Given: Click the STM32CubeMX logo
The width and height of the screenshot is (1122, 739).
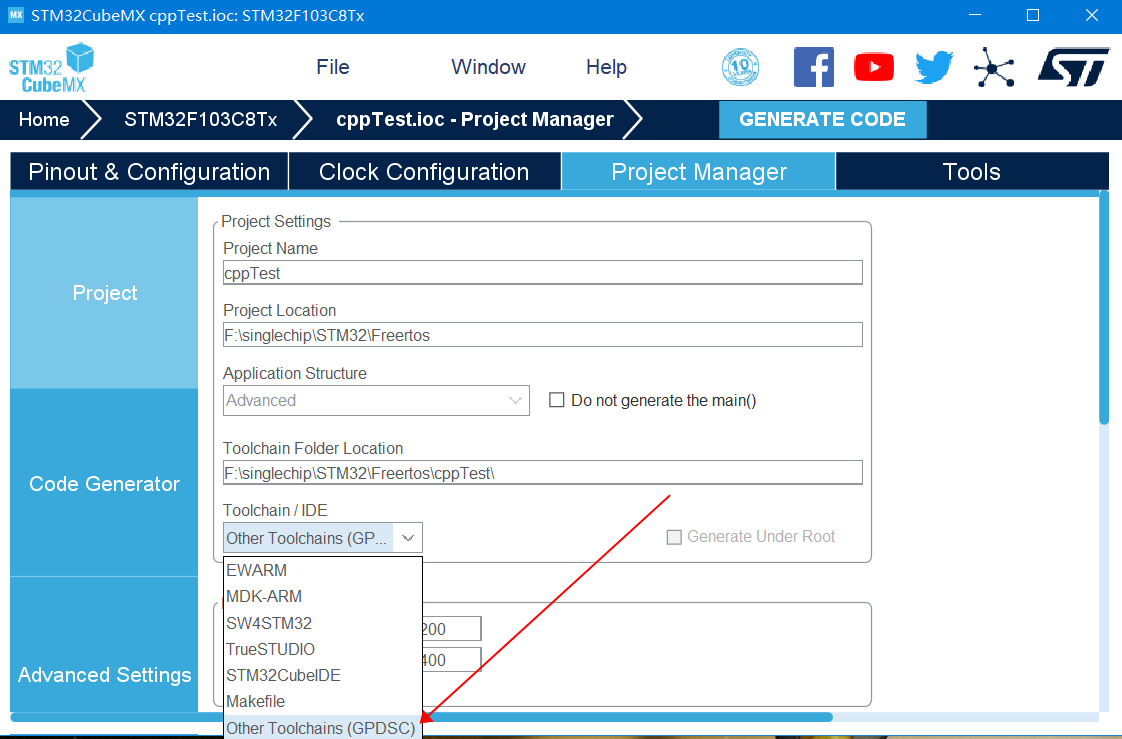Looking at the screenshot, I should (52, 68).
